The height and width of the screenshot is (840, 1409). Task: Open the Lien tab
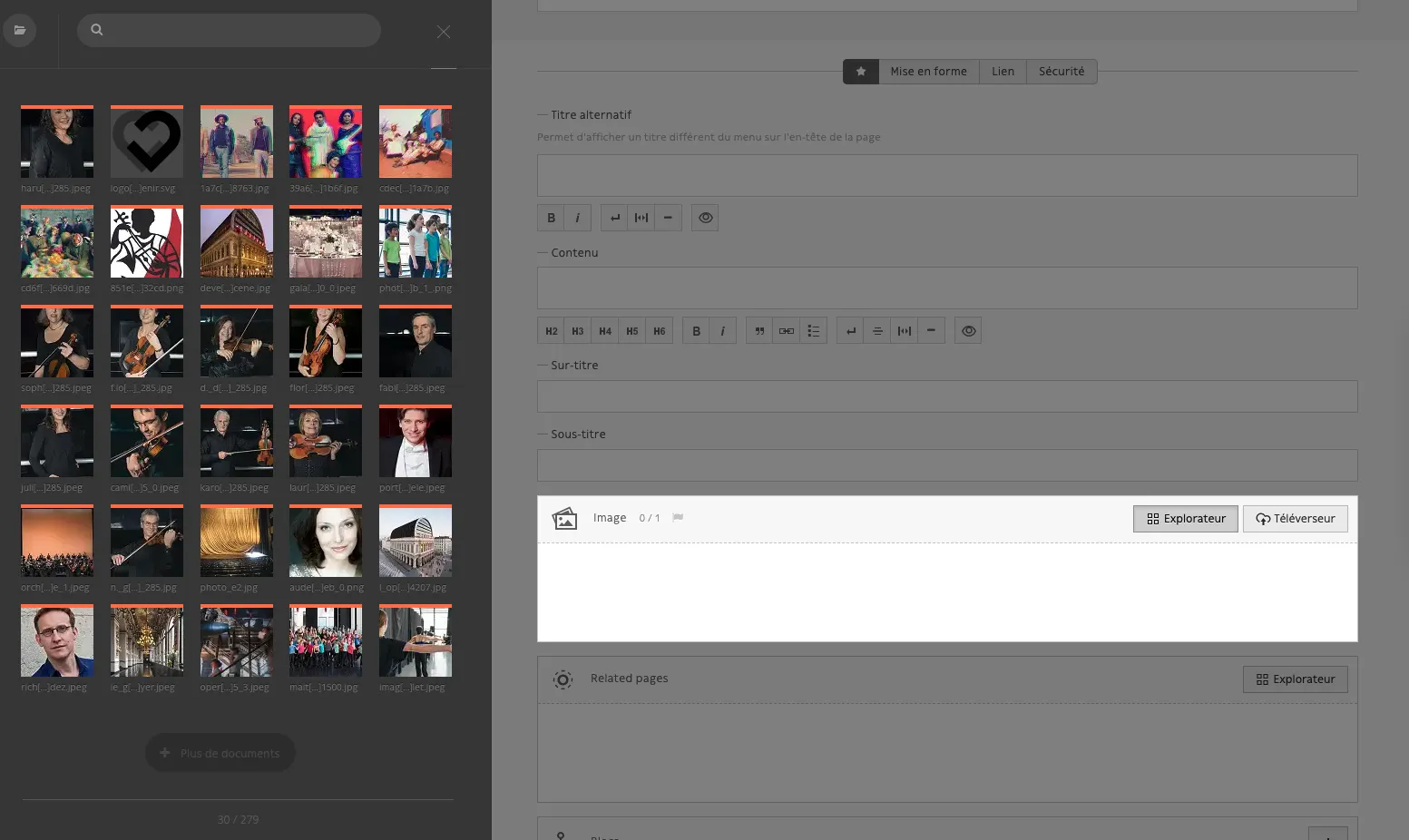pos(1003,72)
